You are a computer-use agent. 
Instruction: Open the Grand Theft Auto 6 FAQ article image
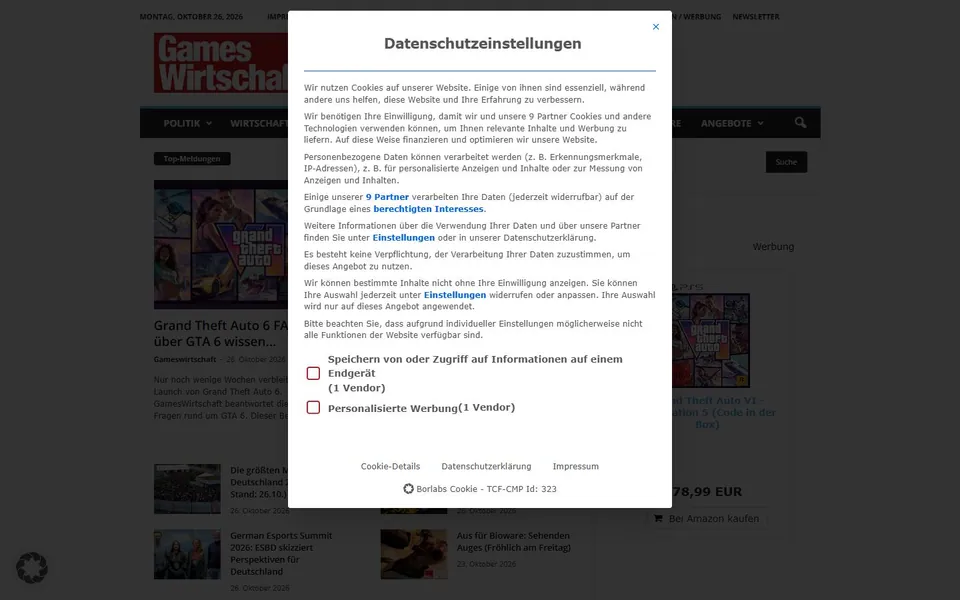pos(220,244)
